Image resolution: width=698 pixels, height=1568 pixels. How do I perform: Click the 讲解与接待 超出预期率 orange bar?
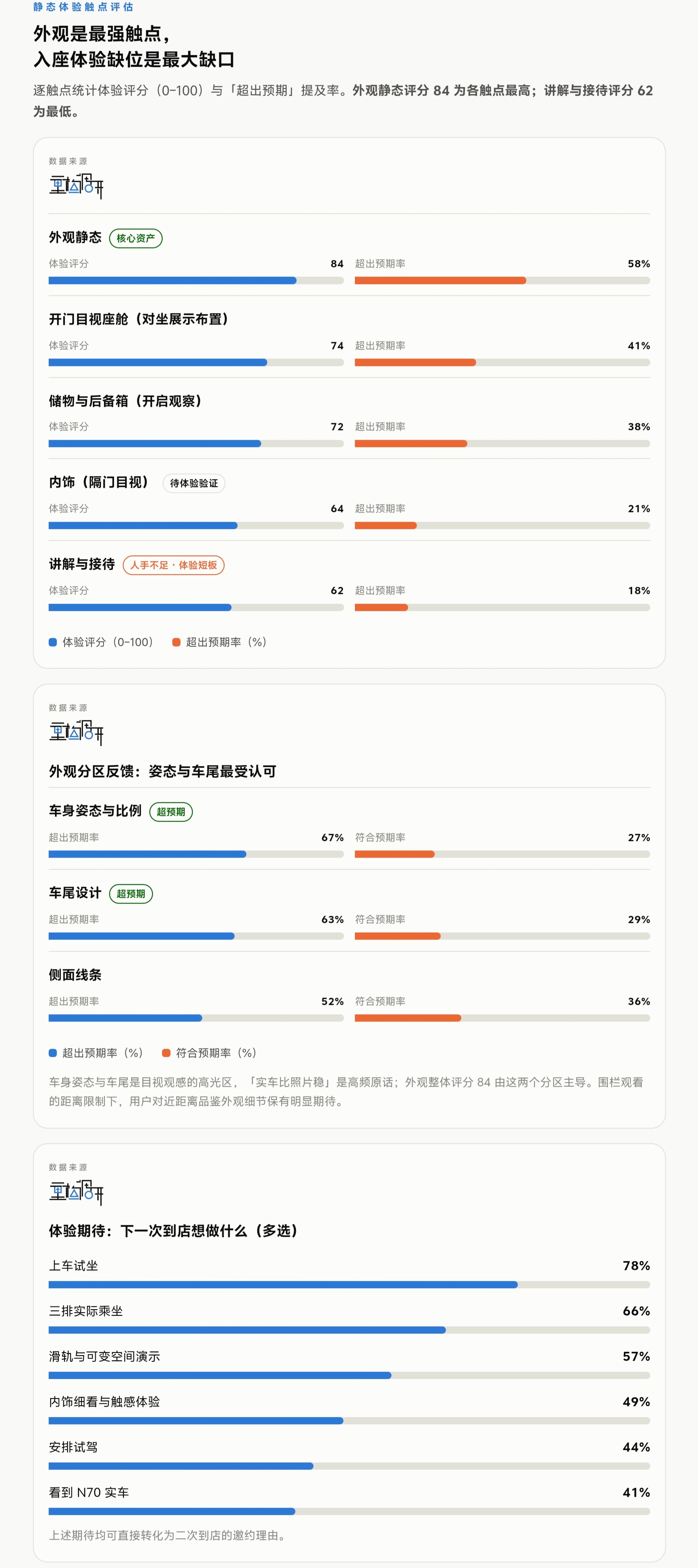[502, 607]
